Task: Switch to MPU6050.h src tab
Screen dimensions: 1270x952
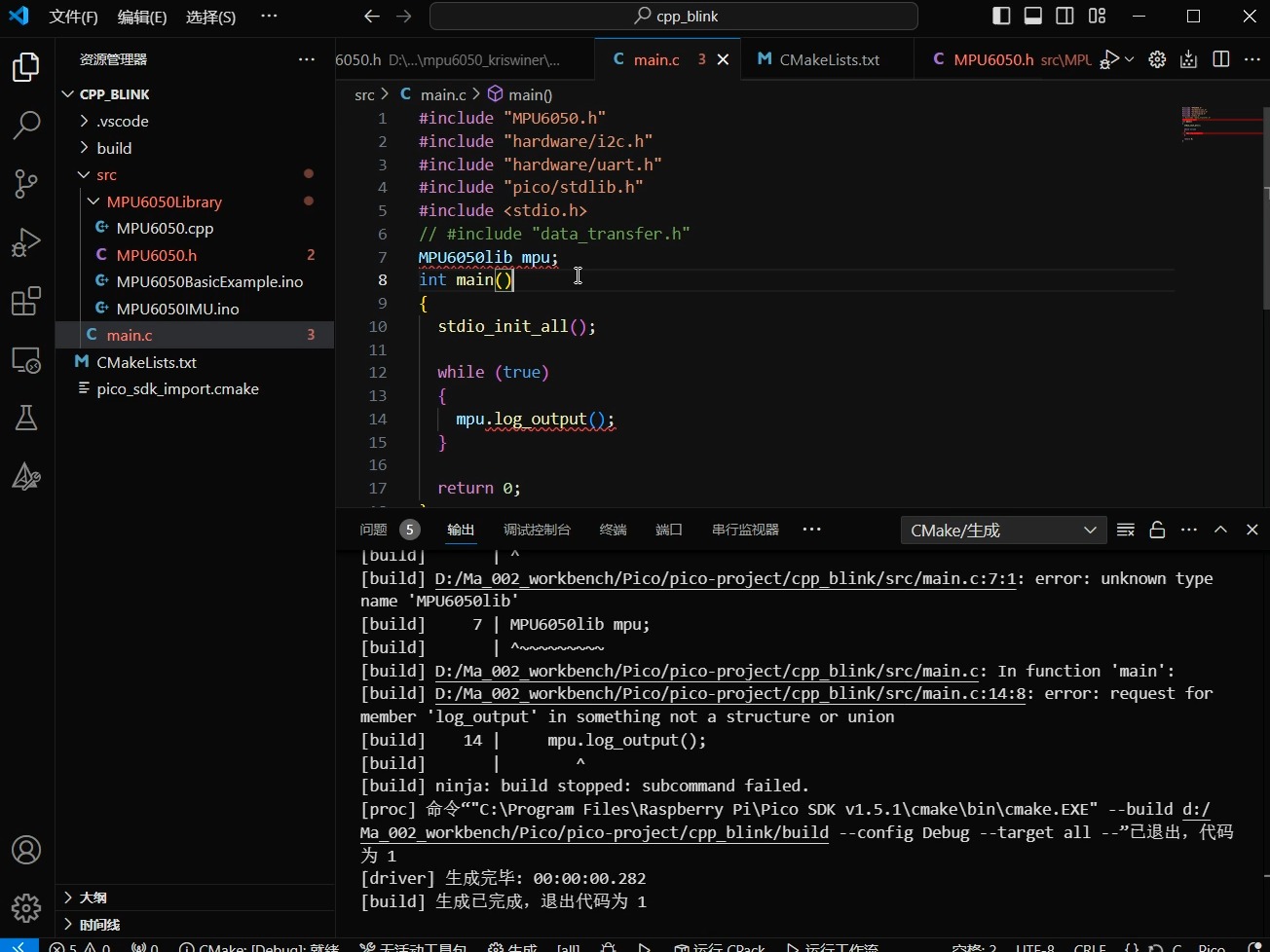Action: coord(1005,59)
